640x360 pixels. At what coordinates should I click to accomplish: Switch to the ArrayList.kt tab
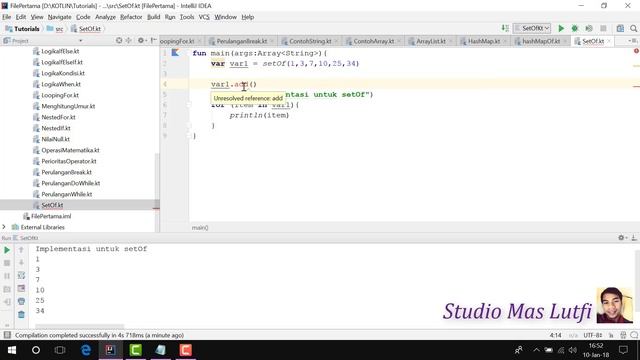click(431, 41)
